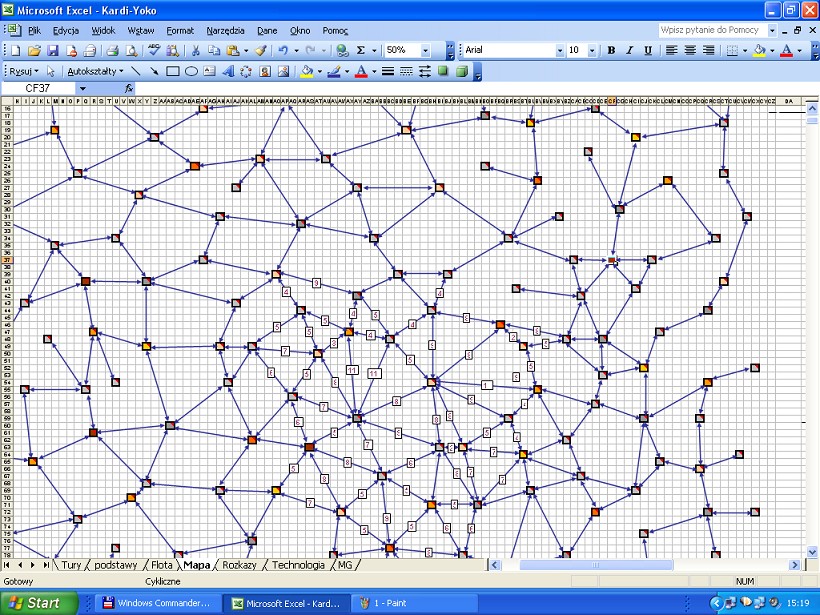Activate the Format Painter brush
The height and width of the screenshot is (615, 820).
(x=261, y=51)
